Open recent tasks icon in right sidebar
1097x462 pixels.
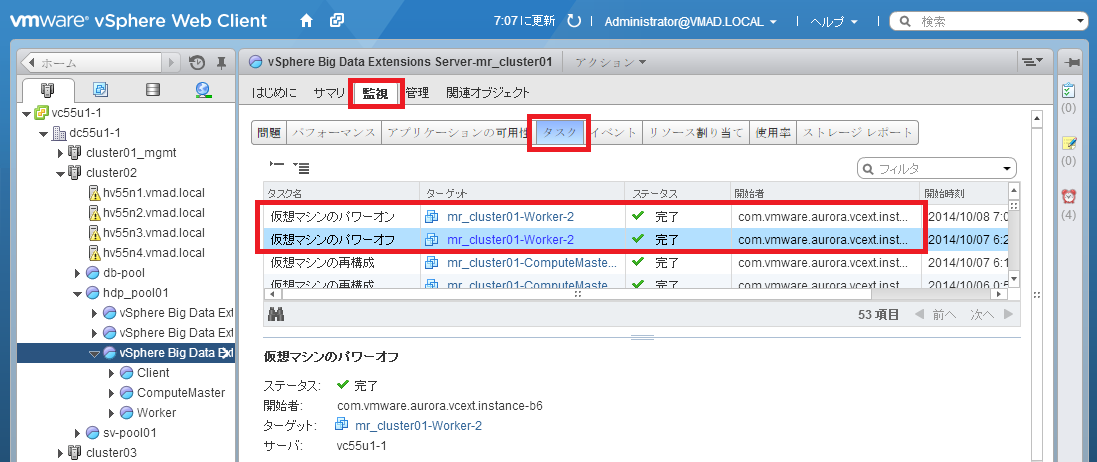(x=1068, y=90)
